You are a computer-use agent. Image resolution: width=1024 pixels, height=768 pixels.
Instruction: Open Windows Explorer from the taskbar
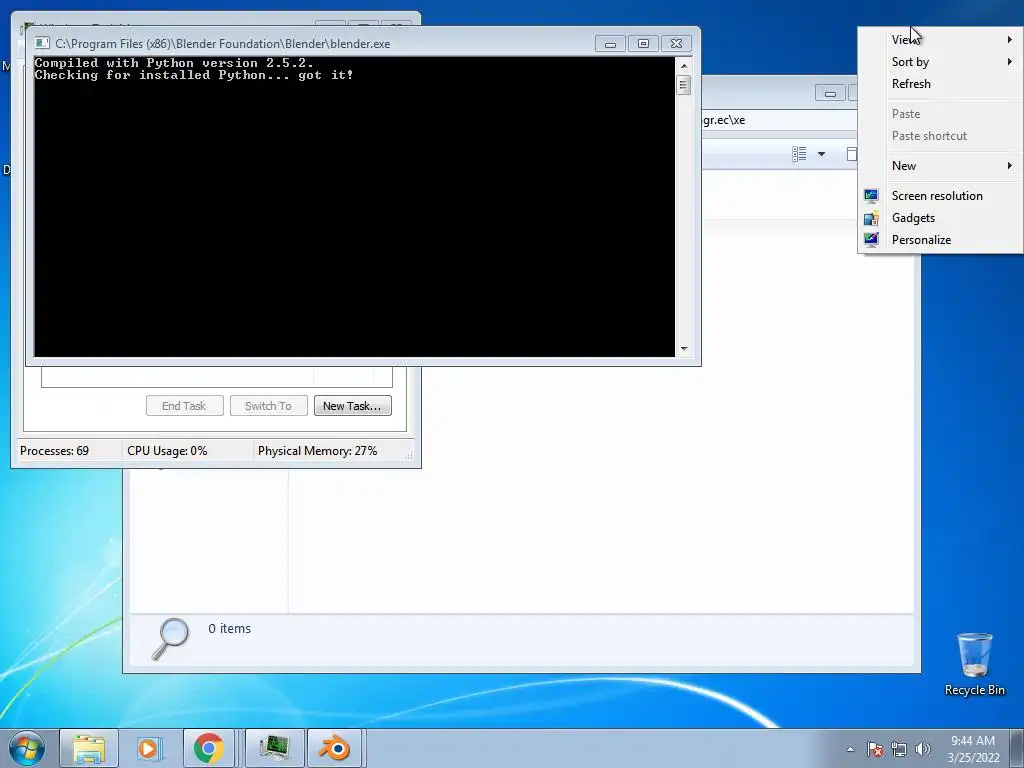point(89,748)
